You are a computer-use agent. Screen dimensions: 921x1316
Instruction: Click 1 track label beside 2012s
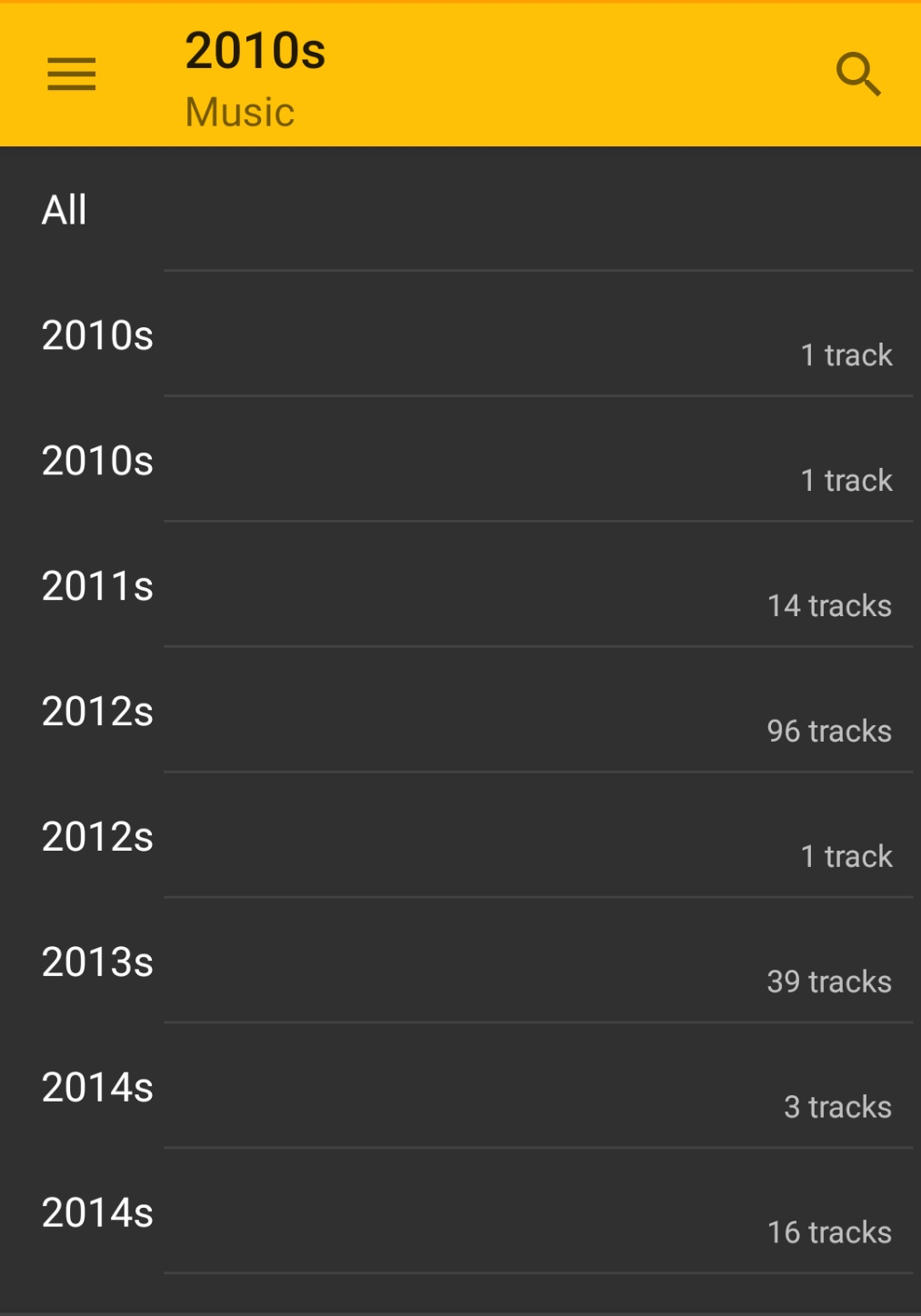846,857
